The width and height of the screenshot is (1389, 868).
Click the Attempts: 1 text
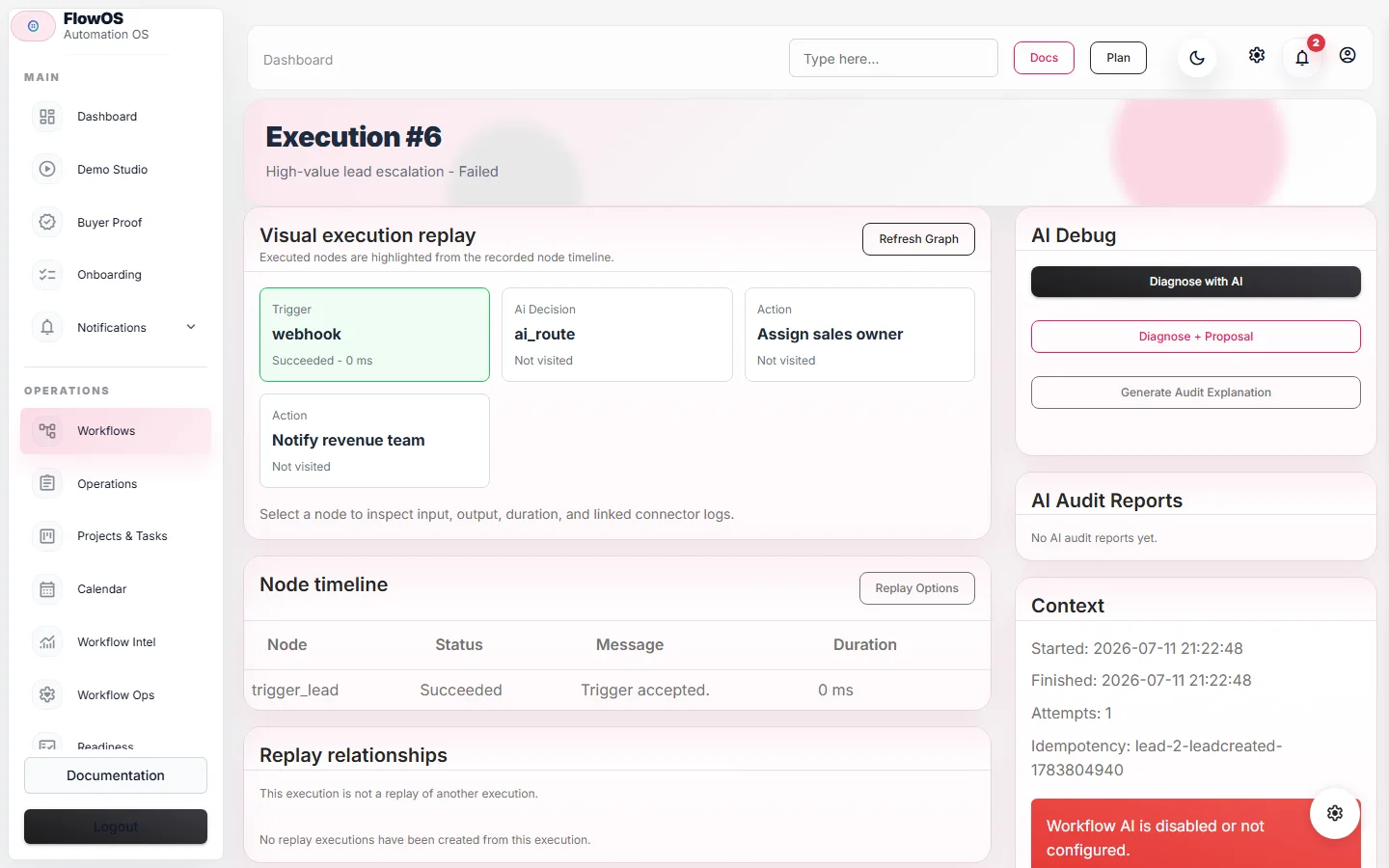click(x=1072, y=714)
